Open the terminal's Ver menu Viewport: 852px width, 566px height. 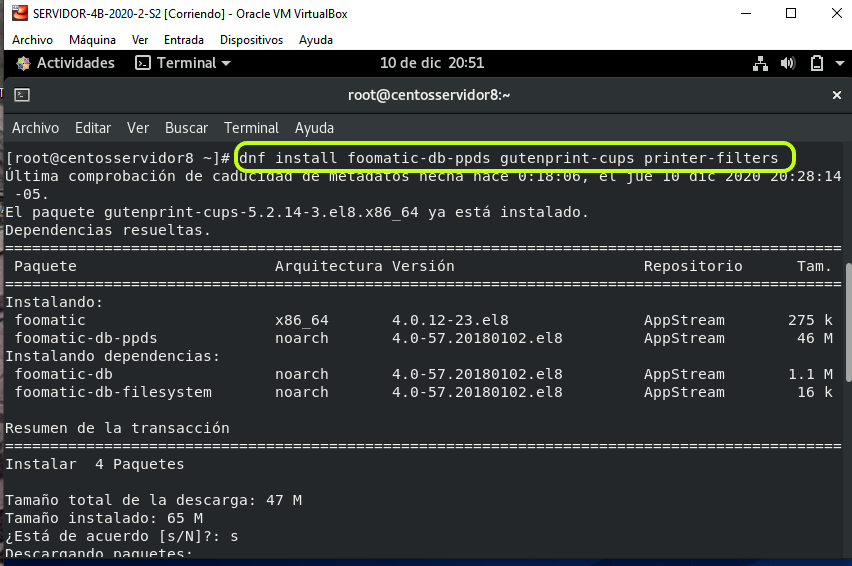tap(138, 128)
